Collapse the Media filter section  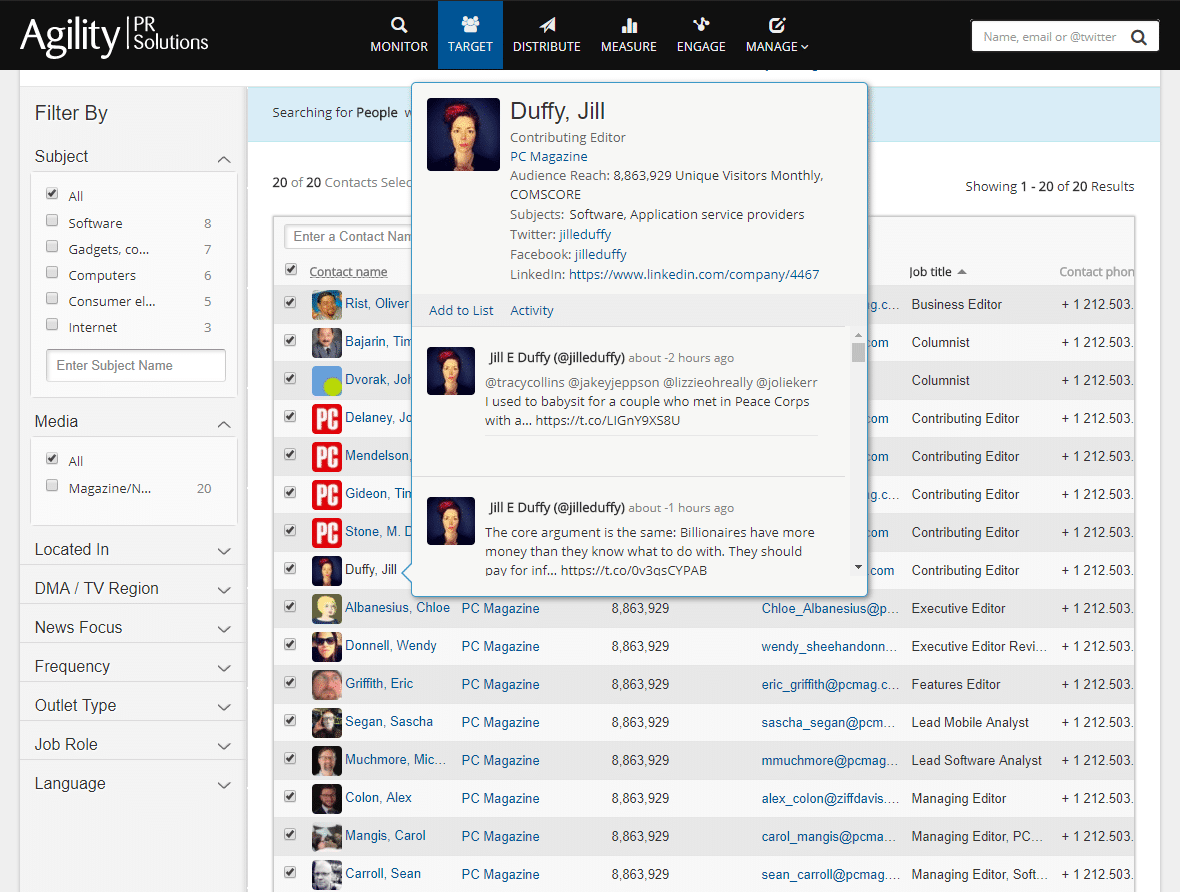click(224, 424)
